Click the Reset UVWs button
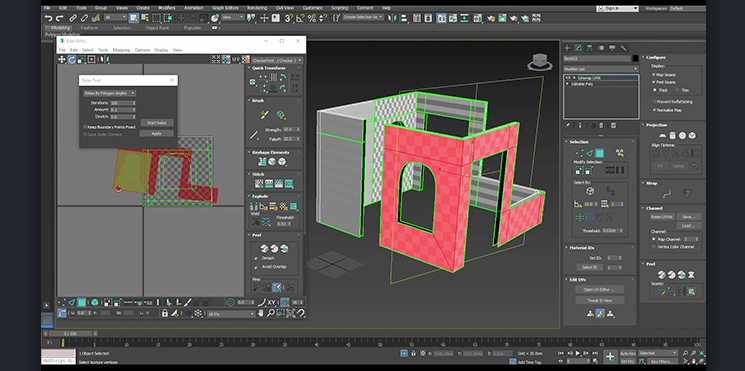 (x=662, y=217)
